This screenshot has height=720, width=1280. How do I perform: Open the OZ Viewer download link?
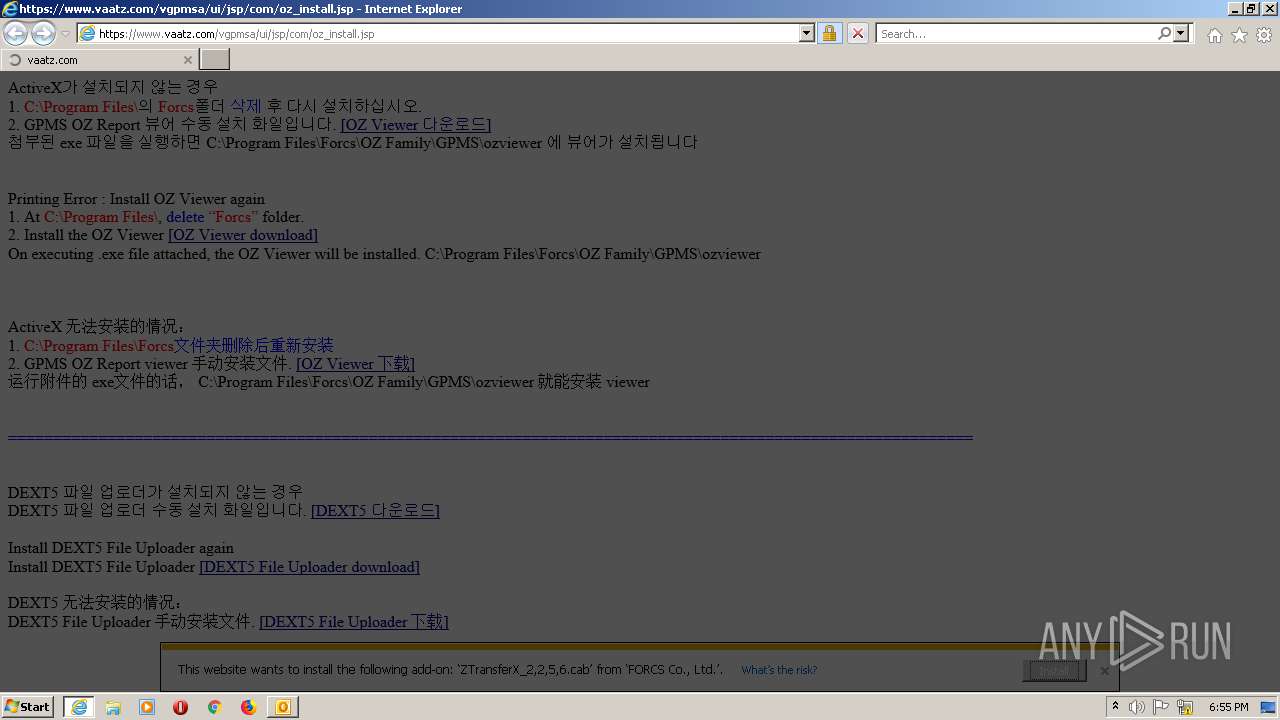243,235
